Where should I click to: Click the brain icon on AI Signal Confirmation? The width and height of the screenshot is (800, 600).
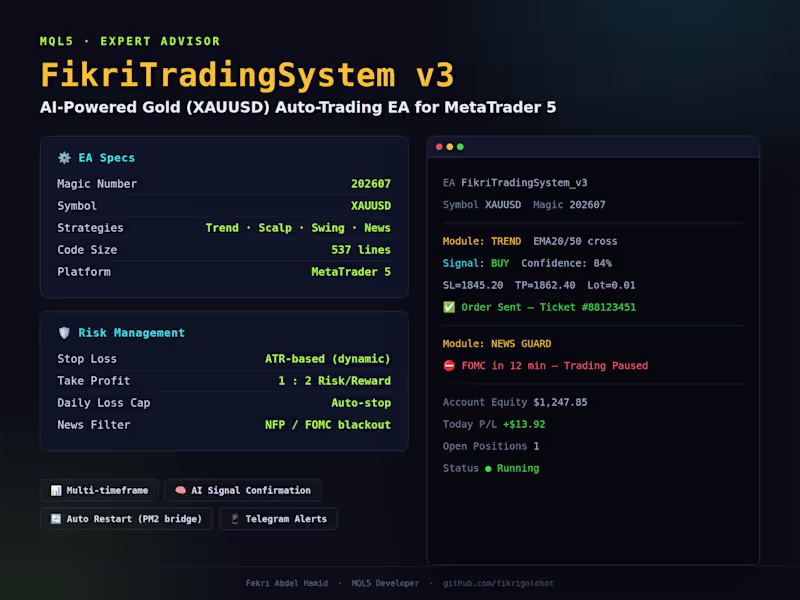click(180, 490)
